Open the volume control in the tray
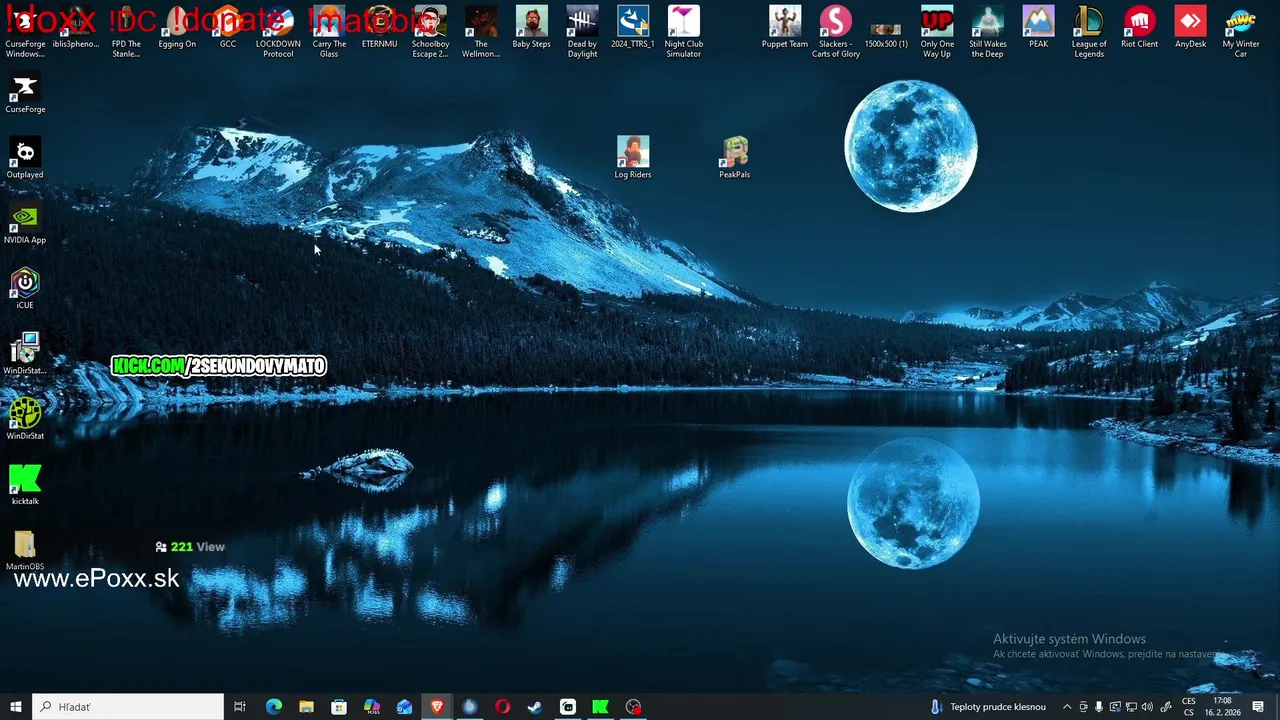 pyautogui.click(x=1147, y=707)
